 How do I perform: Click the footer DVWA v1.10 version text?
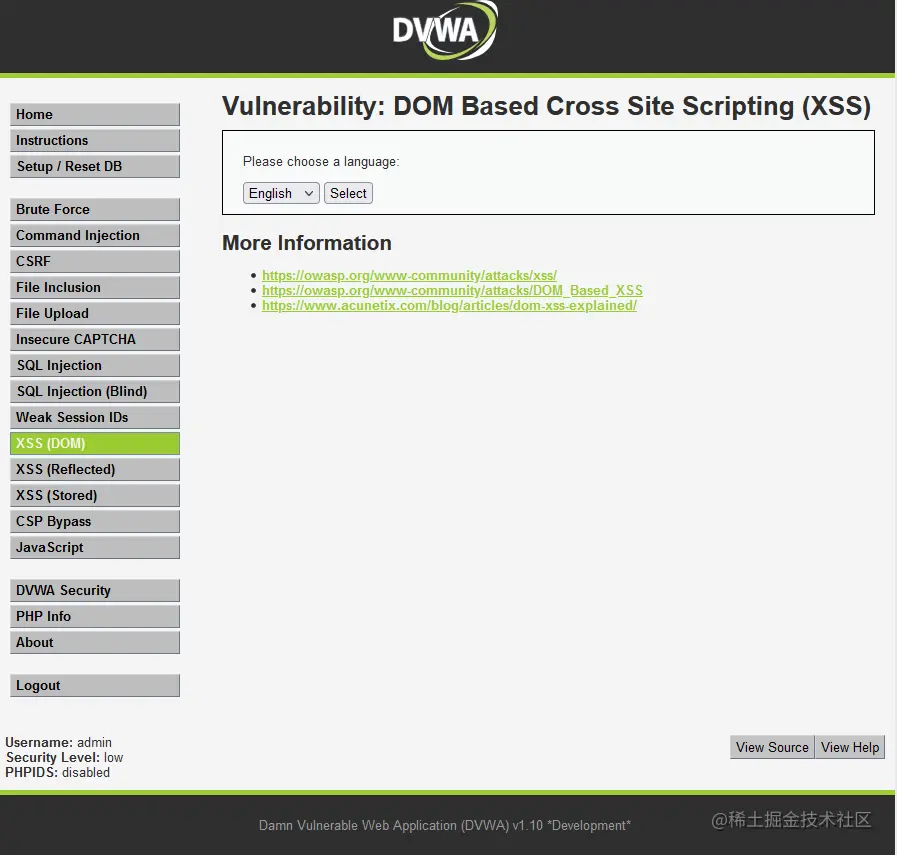pos(444,825)
